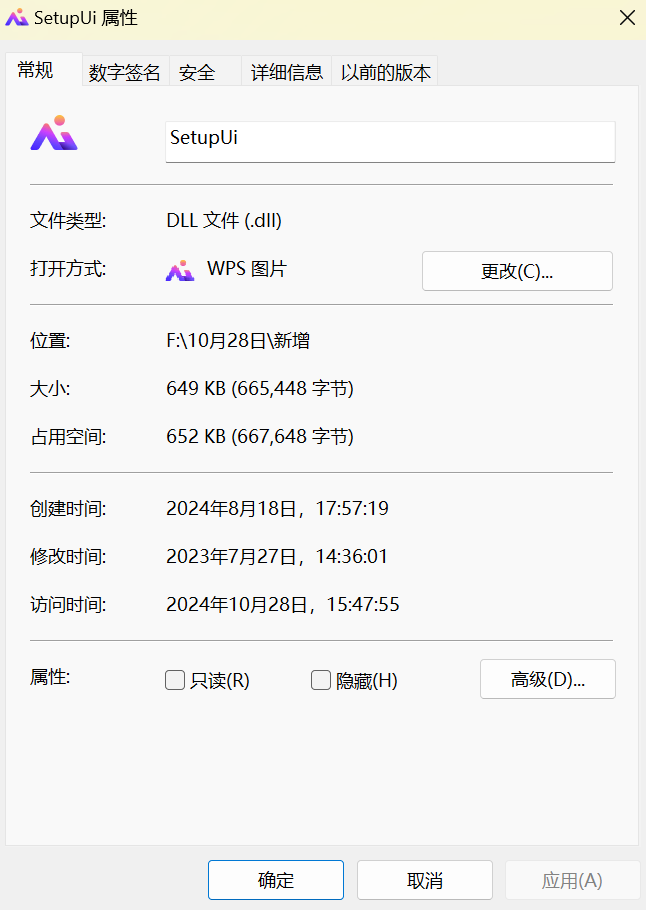The image size is (646, 910).
Task: Enable the 只读(R) checkbox
Action: point(175,680)
